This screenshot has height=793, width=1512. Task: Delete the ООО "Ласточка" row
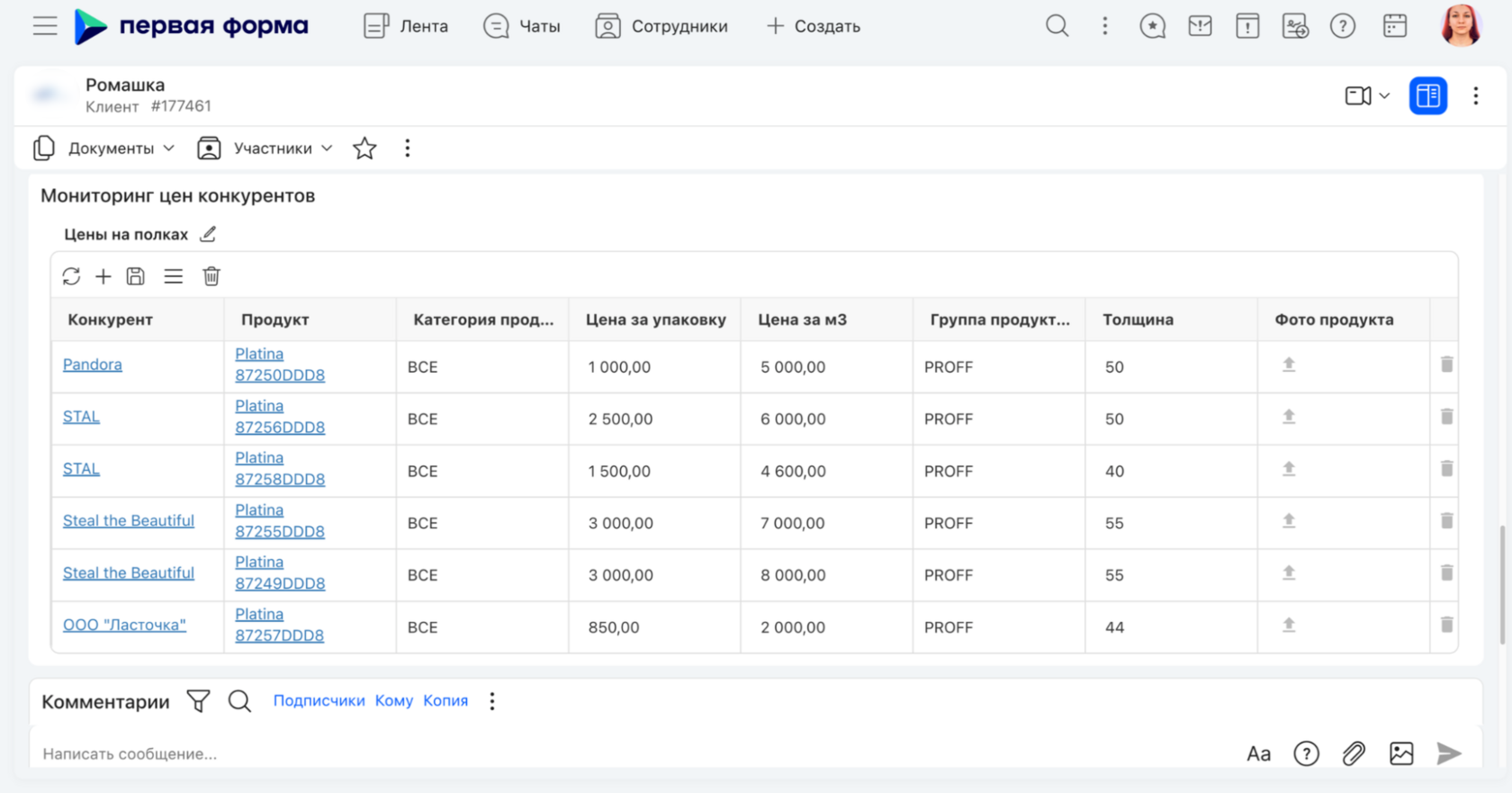click(1446, 625)
